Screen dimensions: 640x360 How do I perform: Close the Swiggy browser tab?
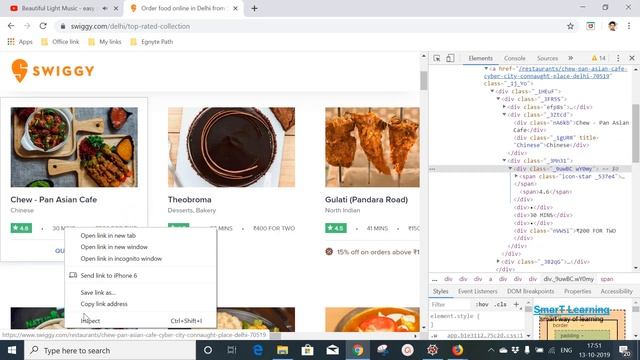coord(235,8)
